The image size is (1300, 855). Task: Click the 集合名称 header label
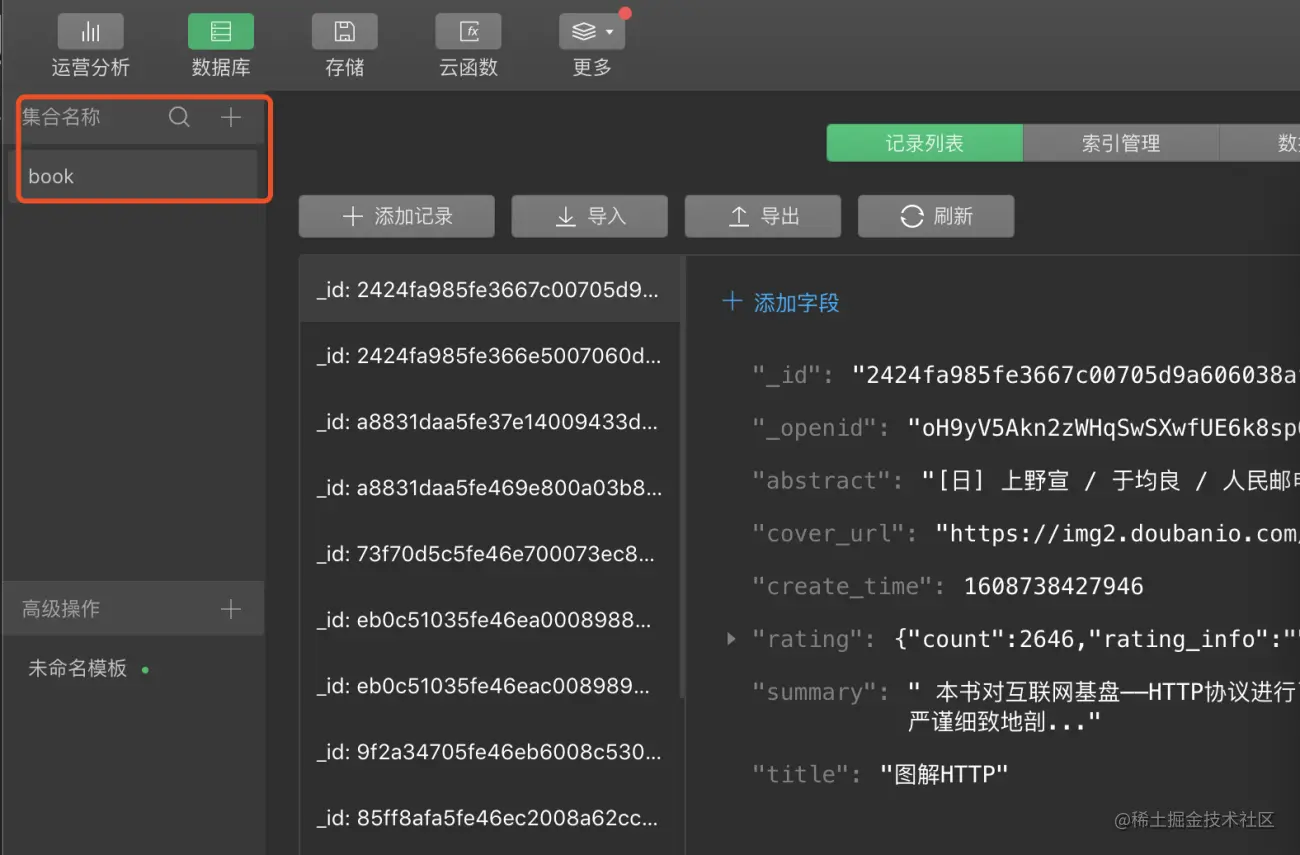[61, 117]
